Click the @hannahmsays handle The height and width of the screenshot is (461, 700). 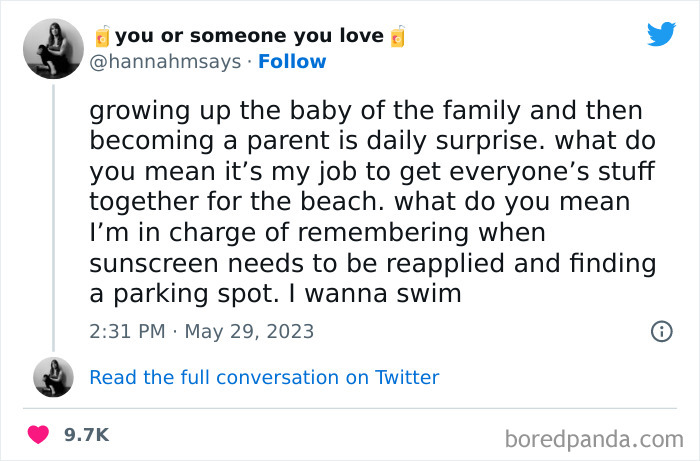[166, 61]
